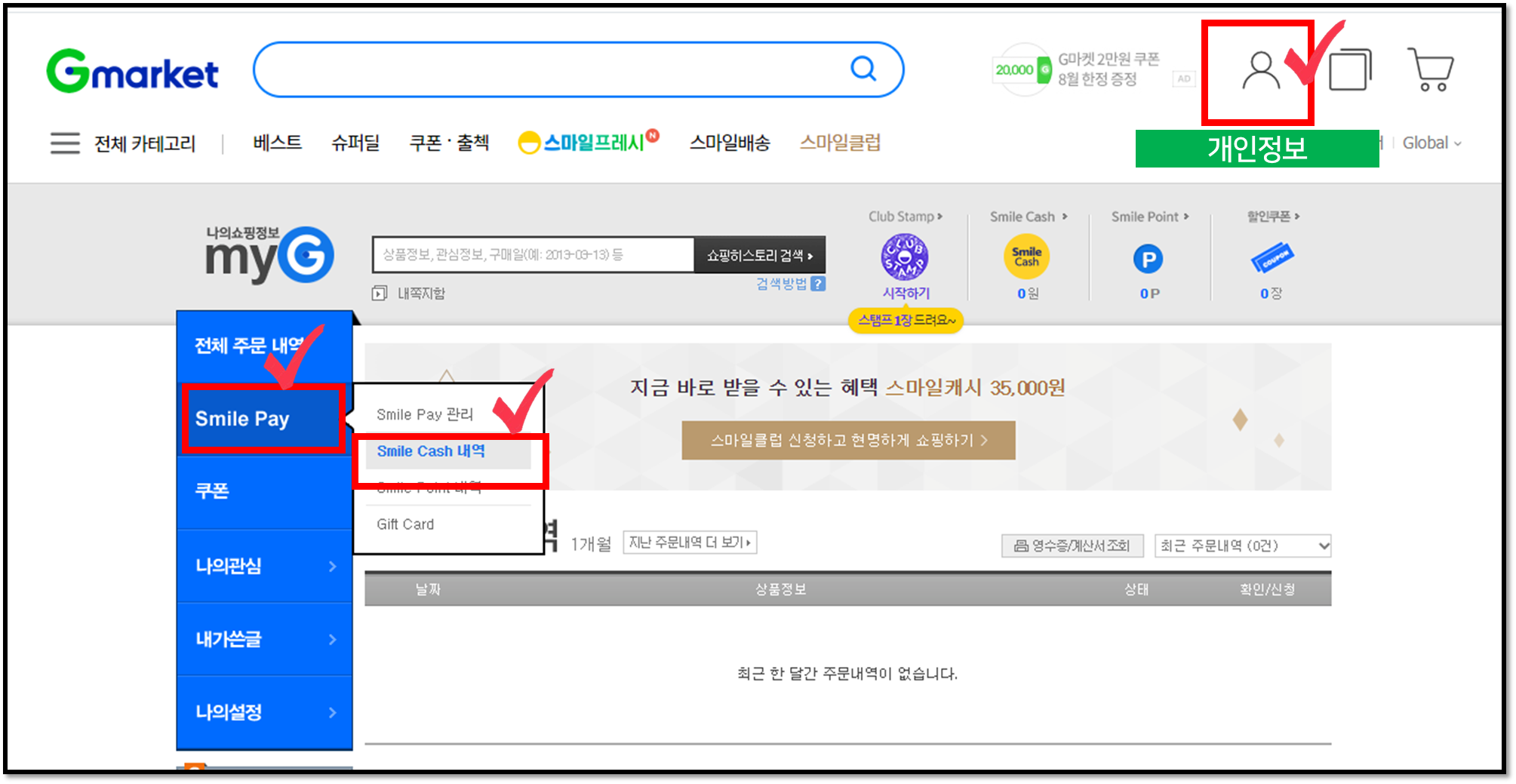The image size is (1516, 784).
Task: Expand the 나의관심 sidebar chevron
Action: [333, 566]
